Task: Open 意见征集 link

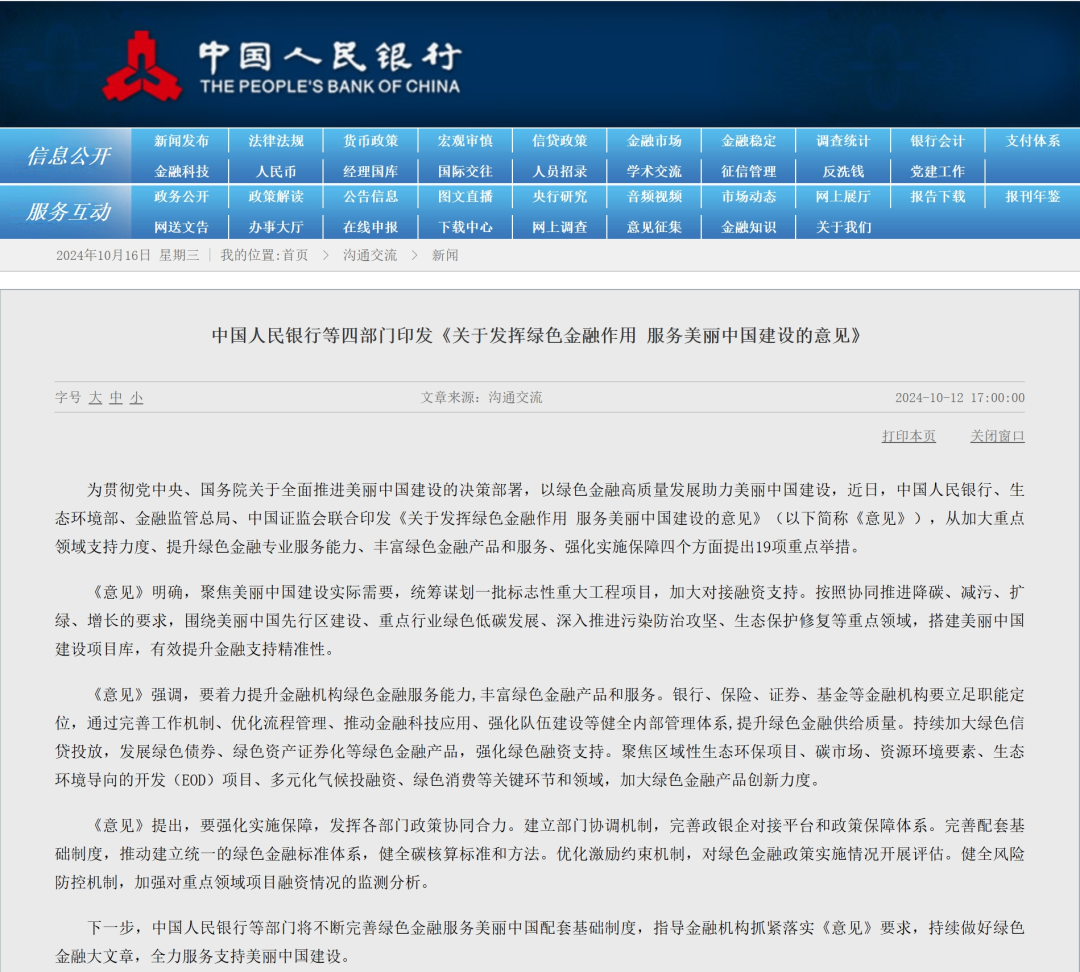Action: [x=654, y=227]
